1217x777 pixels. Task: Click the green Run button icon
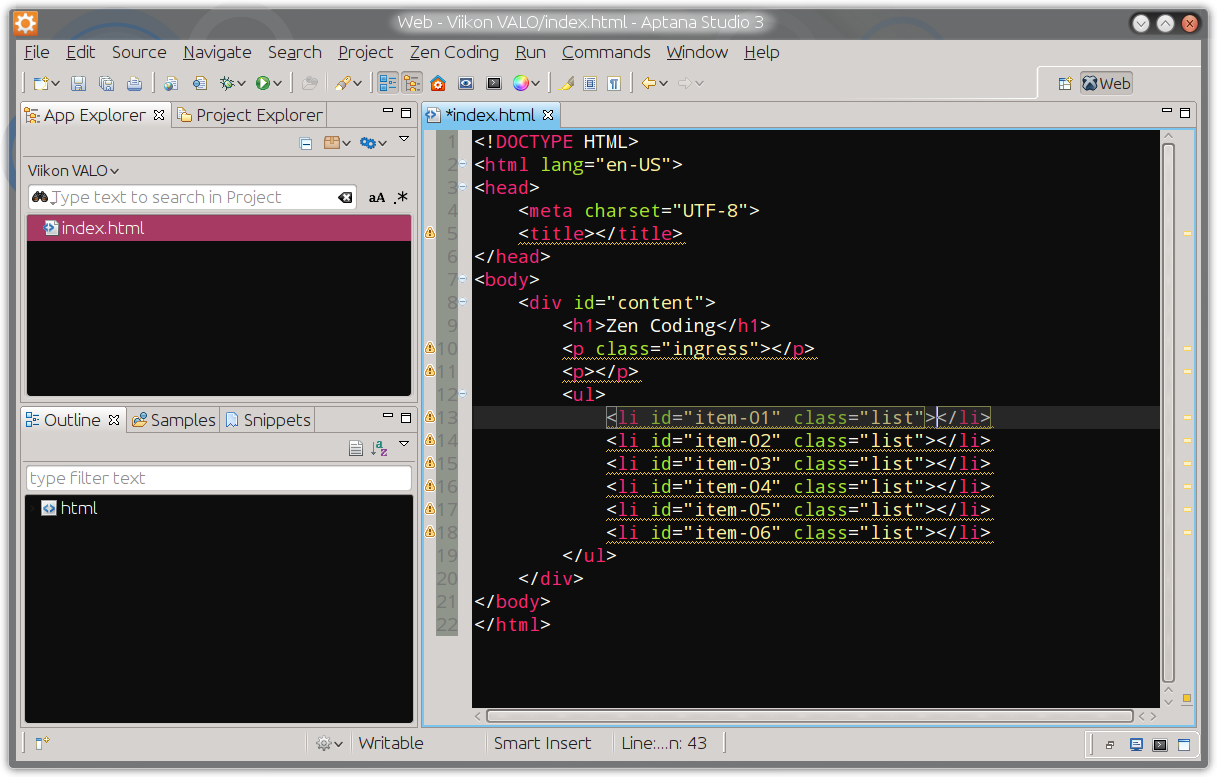[x=263, y=84]
